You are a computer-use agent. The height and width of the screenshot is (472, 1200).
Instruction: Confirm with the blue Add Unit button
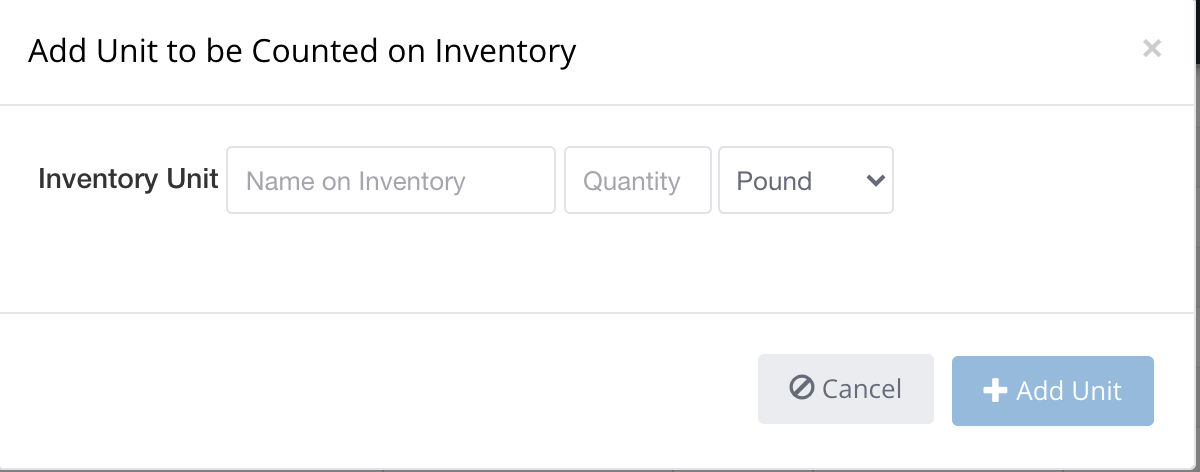pyautogui.click(x=1052, y=390)
